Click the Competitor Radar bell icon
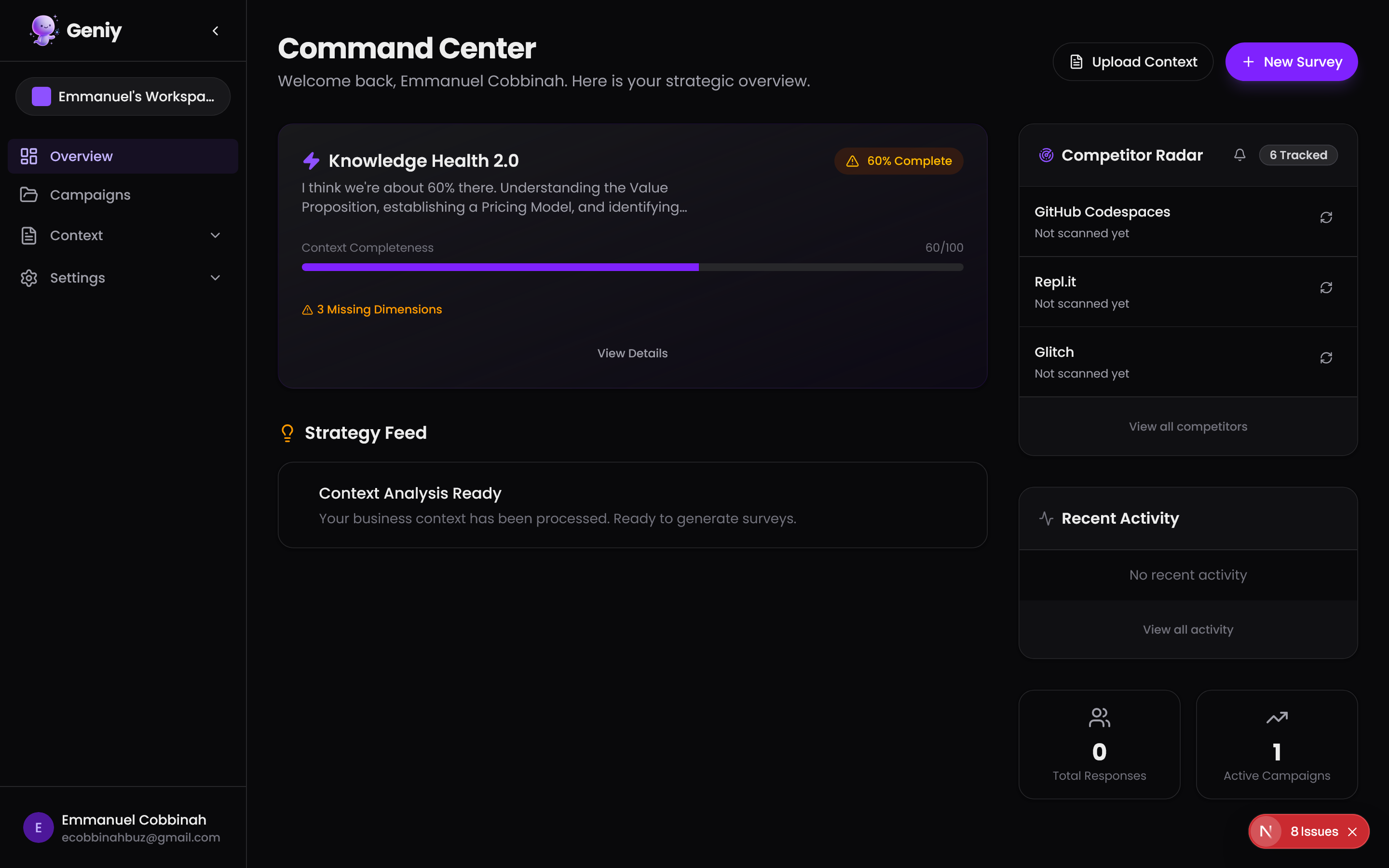Viewport: 1389px width, 868px height. pyautogui.click(x=1240, y=155)
